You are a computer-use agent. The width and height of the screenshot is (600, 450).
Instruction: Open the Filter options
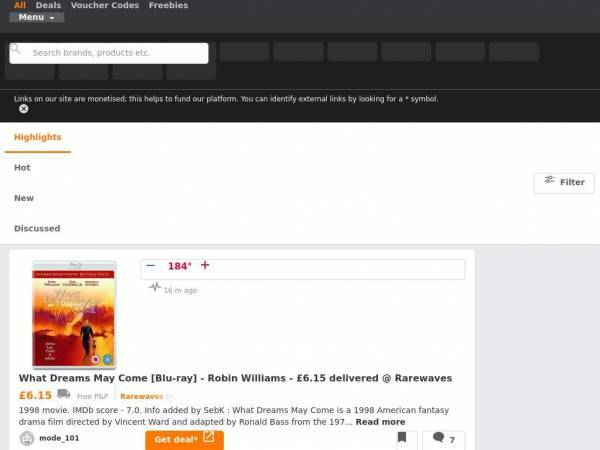tap(564, 183)
